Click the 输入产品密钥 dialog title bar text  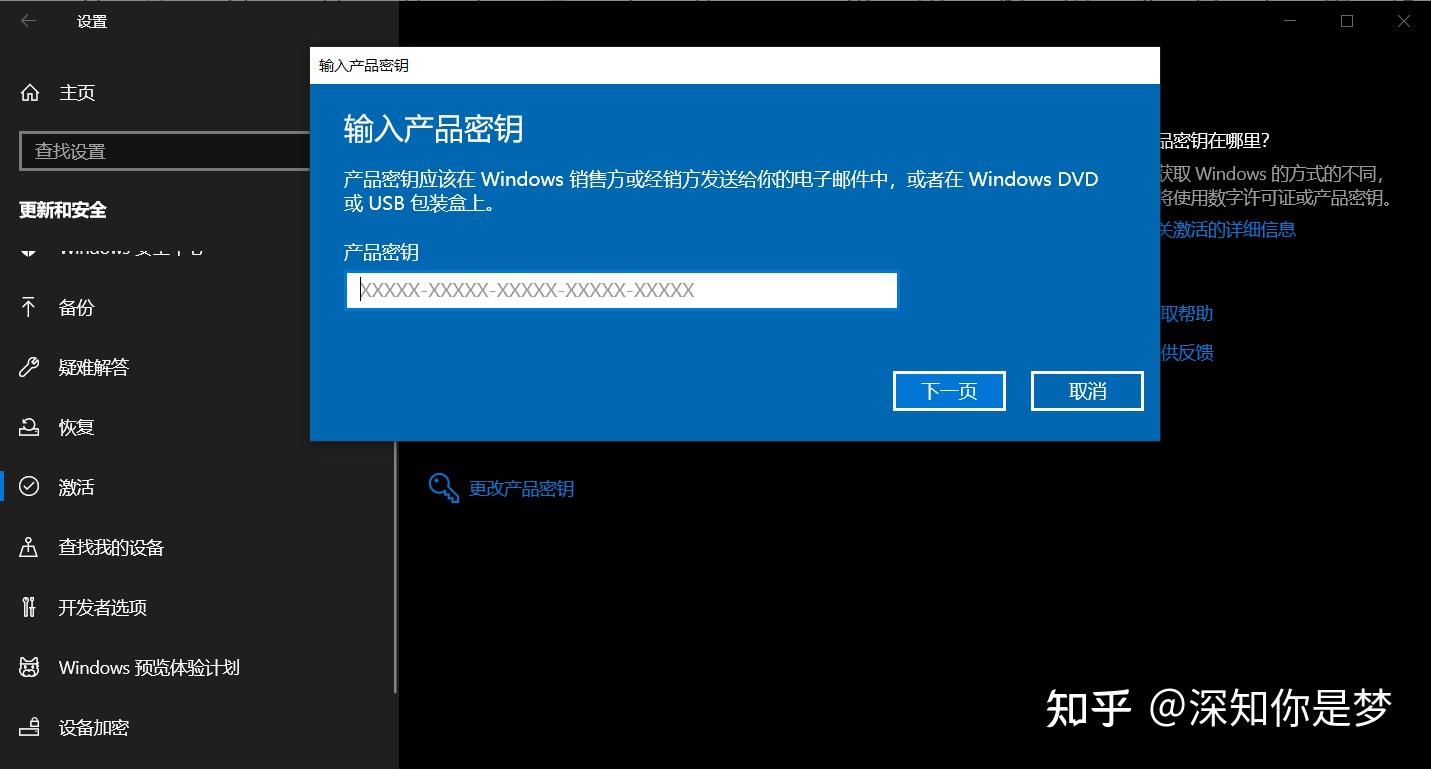pyautogui.click(x=364, y=66)
